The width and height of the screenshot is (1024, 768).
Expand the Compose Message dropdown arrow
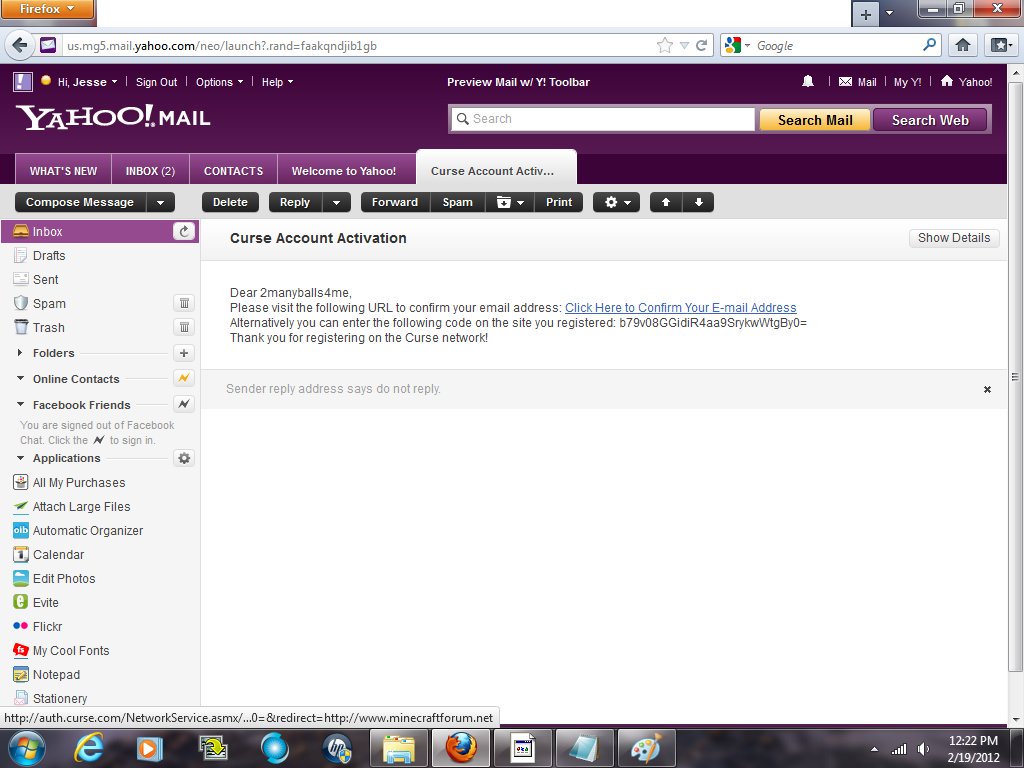pyautogui.click(x=161, y=202)
